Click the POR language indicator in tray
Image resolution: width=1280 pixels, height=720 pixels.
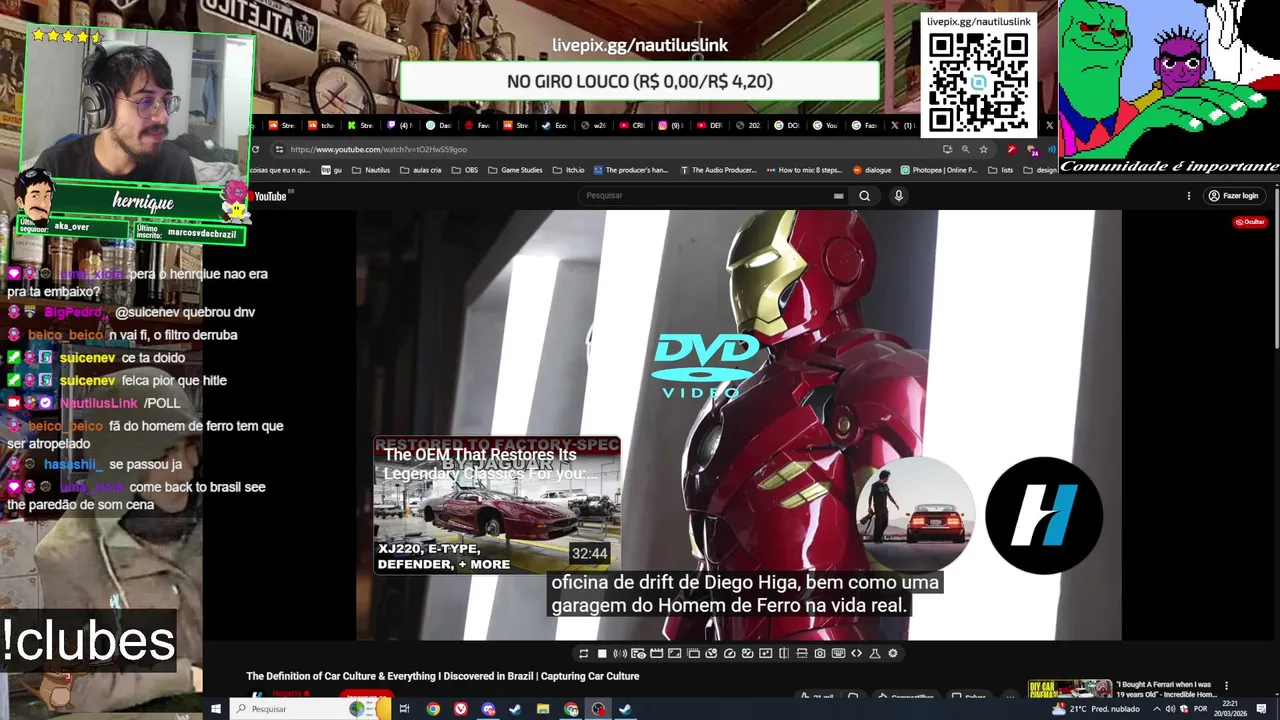coord(1199,709)
